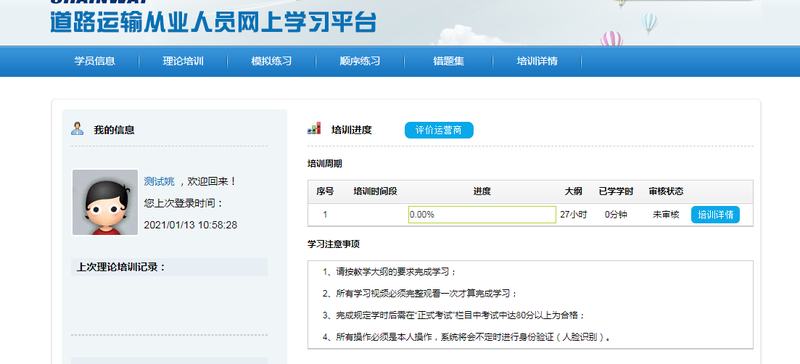Image resolution: width=800 pixels, height=364 pixels.
Task: Click the 评价运营商 button
Action: point(439,130)
